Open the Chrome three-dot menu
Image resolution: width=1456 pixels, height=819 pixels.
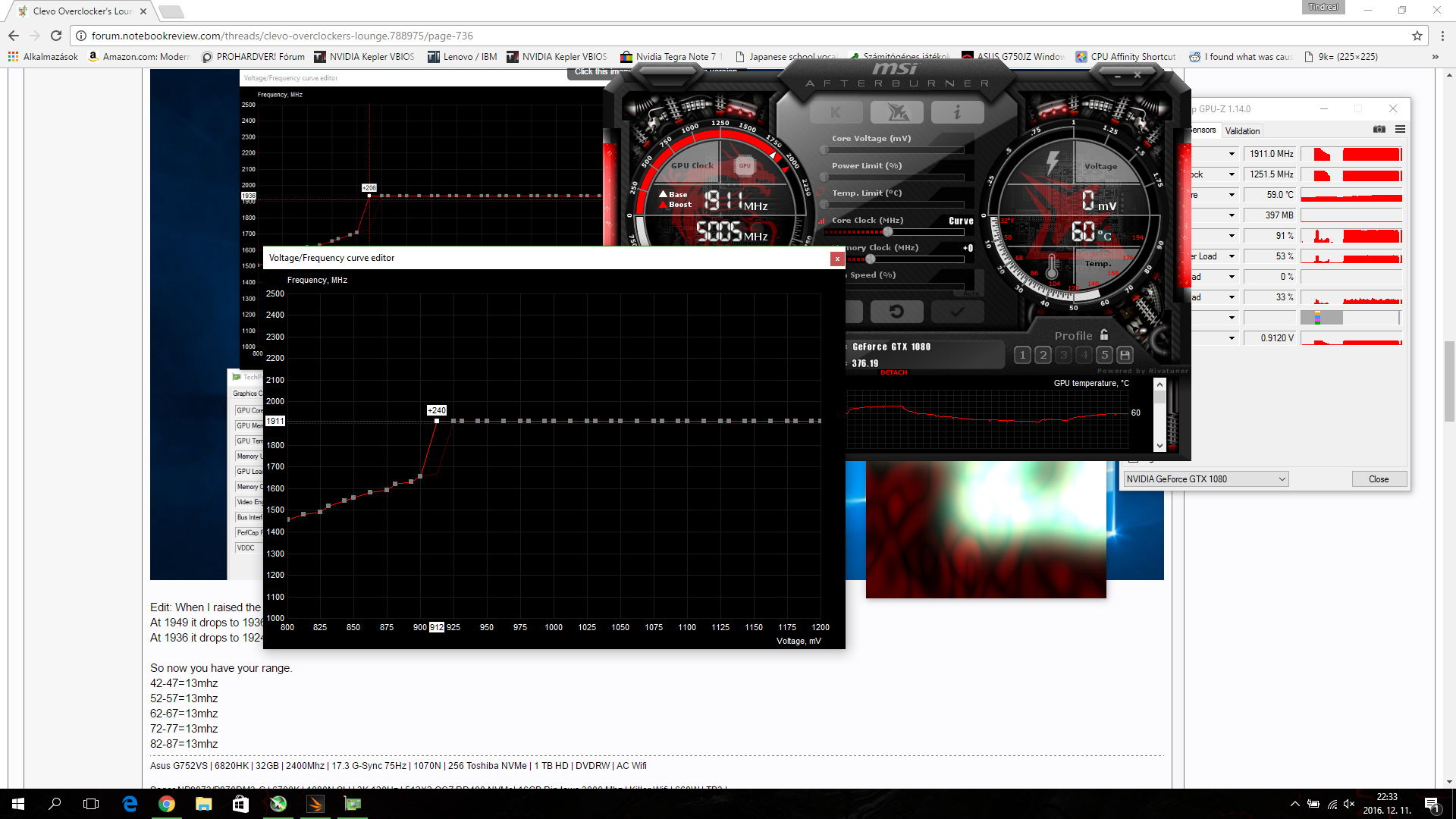pos(1442,36)
